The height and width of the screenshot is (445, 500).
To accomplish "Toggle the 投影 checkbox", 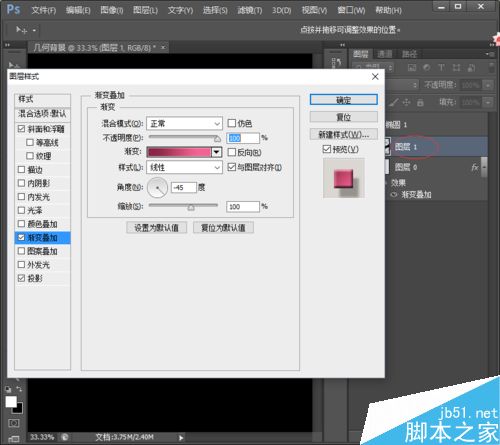I will pyautogui.click(x=21, y=278).
